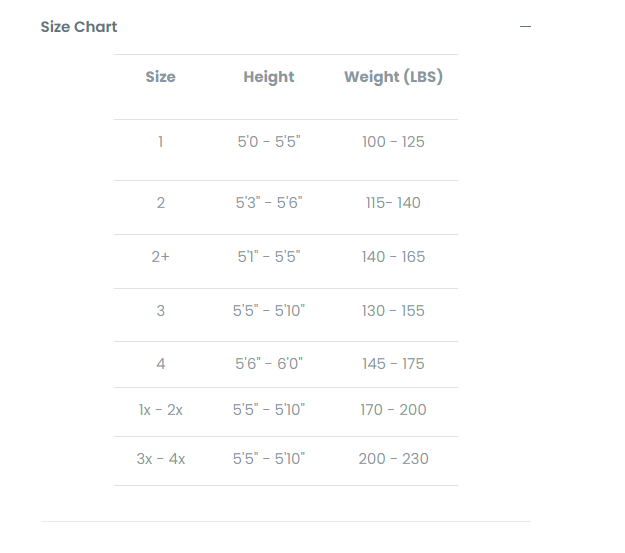Screen dimensions: 625x553
Task: Click the 140 - 165 weight value
Action: click(x=393, y=257)
